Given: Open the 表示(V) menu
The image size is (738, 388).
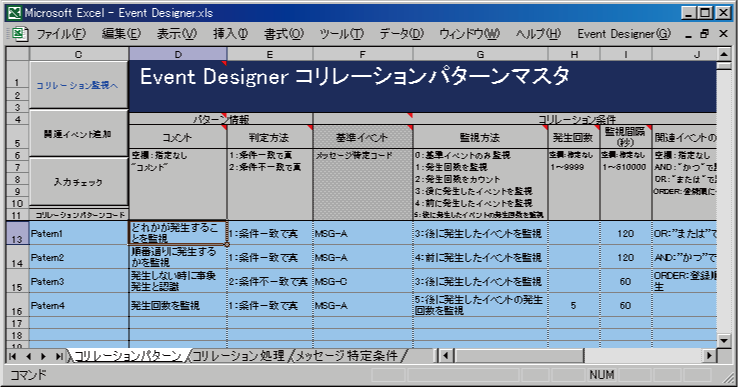Looking at the screenshot, I should coord(176,34).
